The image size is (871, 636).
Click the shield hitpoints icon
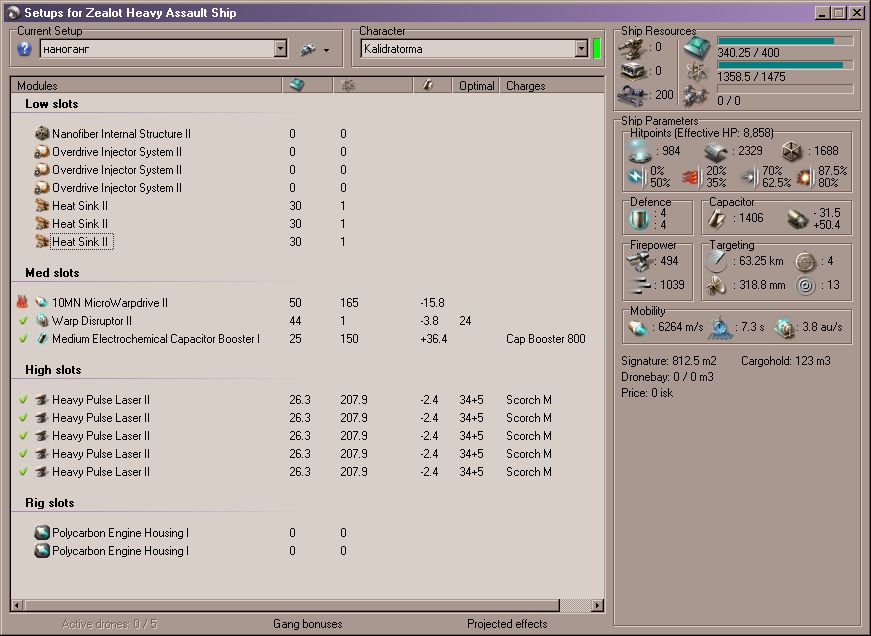click(639, 151)
